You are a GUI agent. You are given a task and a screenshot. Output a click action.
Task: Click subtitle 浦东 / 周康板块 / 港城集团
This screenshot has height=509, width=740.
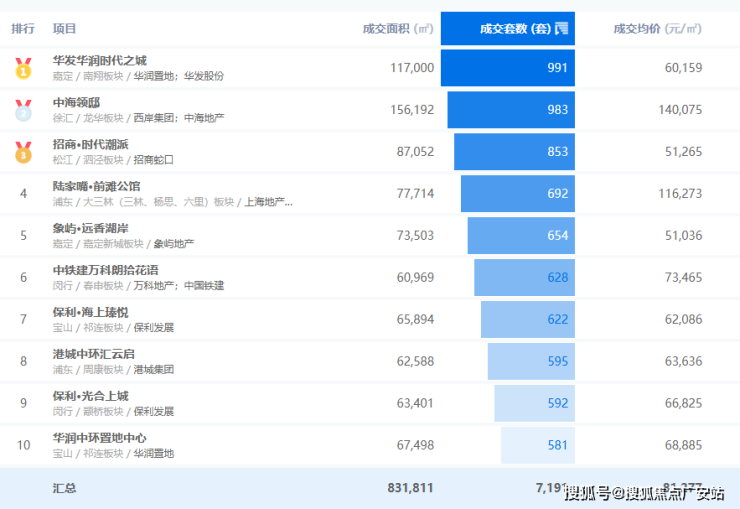point(113,370)
